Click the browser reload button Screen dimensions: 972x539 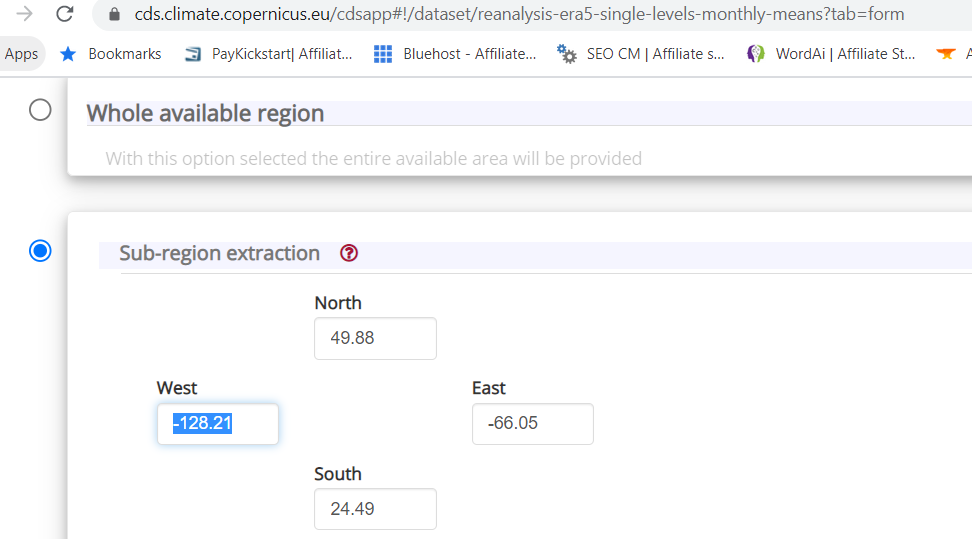pyautogui.click(x=65, y=15)
